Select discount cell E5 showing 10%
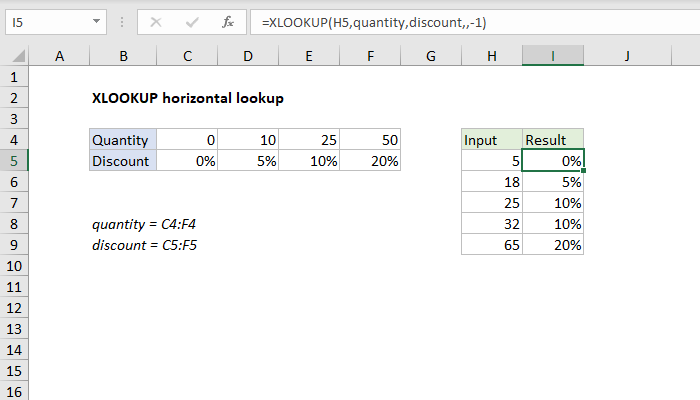This screenshot has width=700, height=400. [309, 161]
